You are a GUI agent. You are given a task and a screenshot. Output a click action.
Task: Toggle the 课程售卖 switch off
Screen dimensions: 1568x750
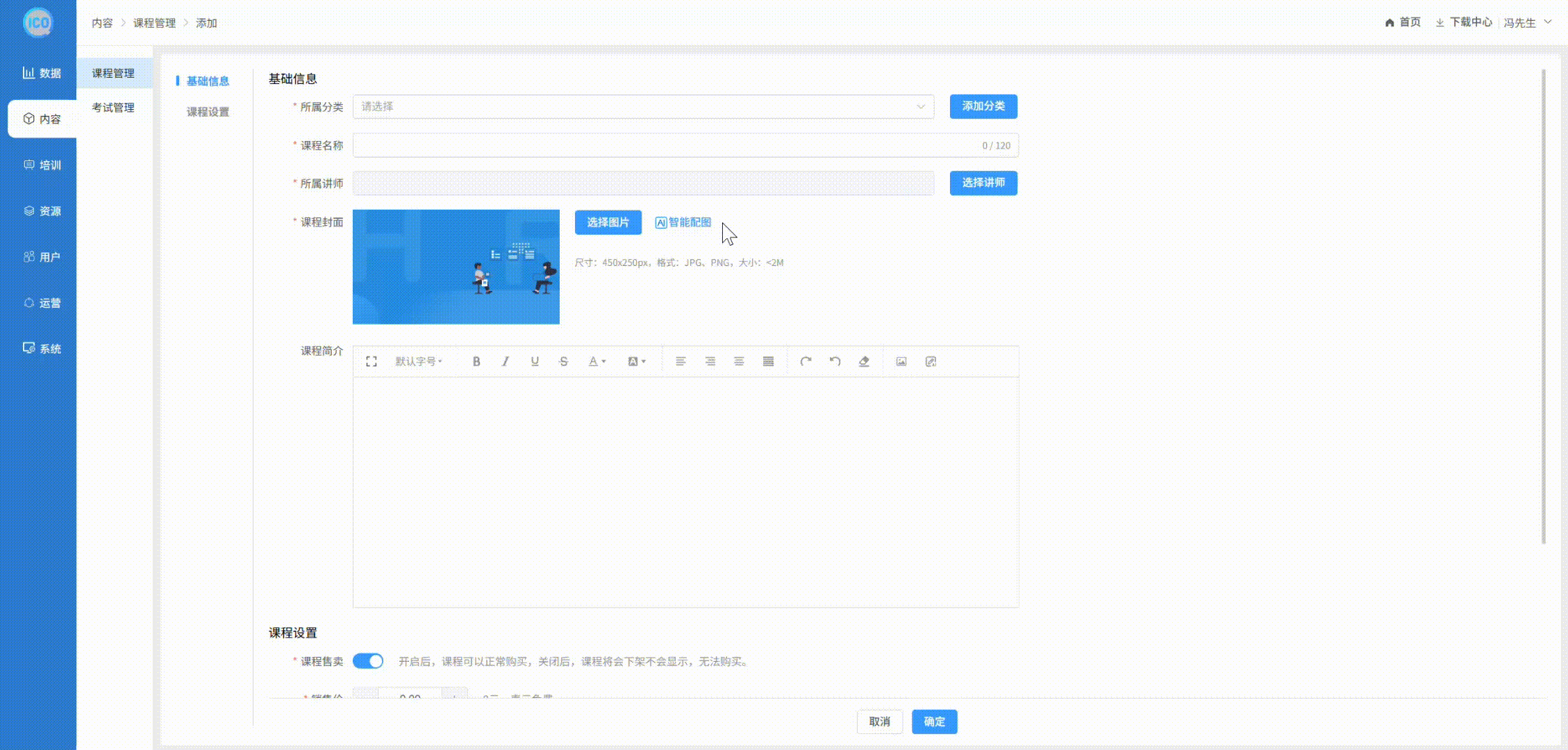click(368, 661)
